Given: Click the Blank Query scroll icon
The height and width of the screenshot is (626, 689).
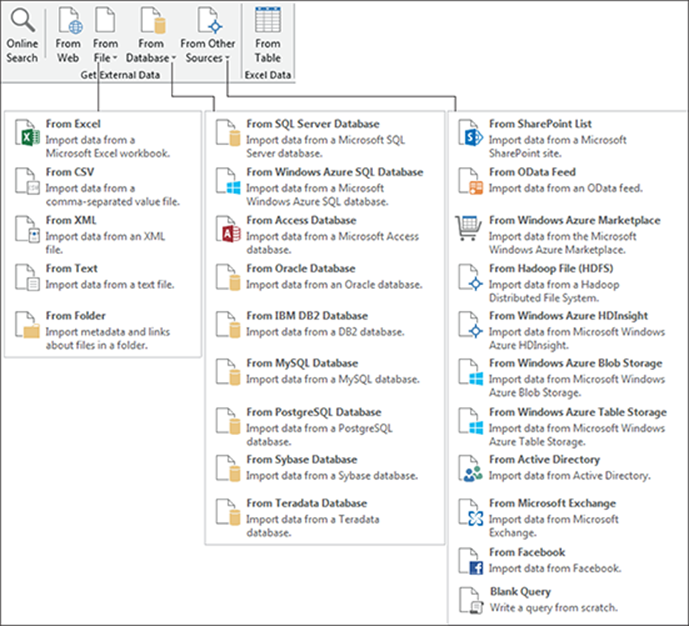Looking at the screenshot, I should (x=471, y=601).
